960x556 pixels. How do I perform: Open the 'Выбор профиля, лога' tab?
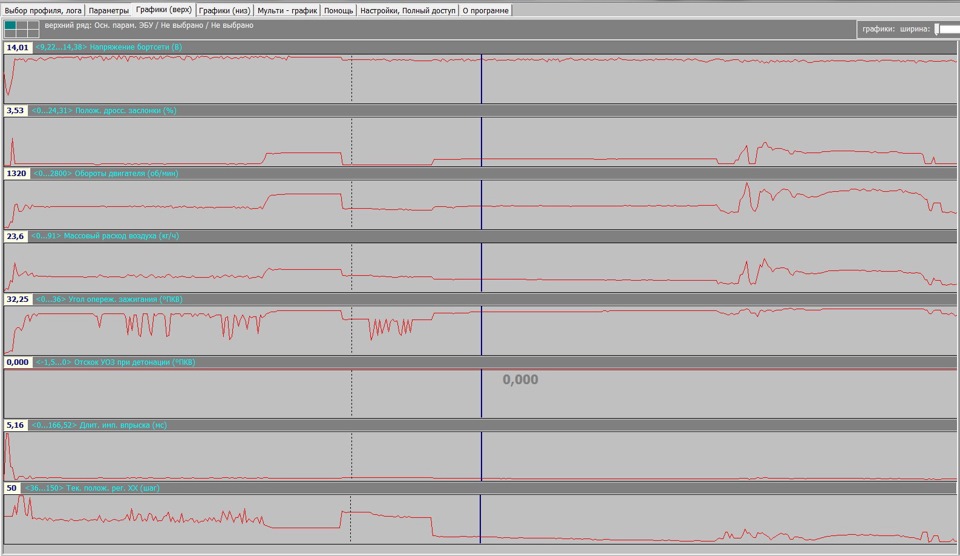(43, 10)
